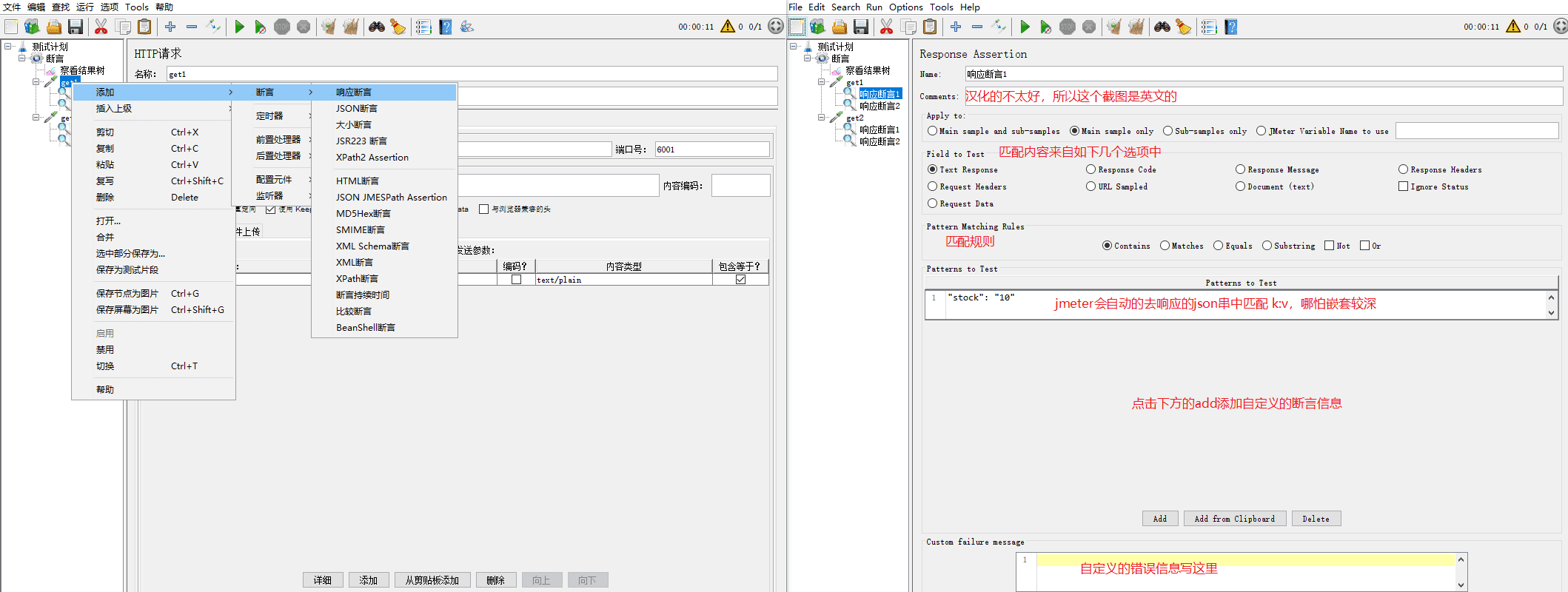Click the Add from Clipboard button

tap(1234, 519)
